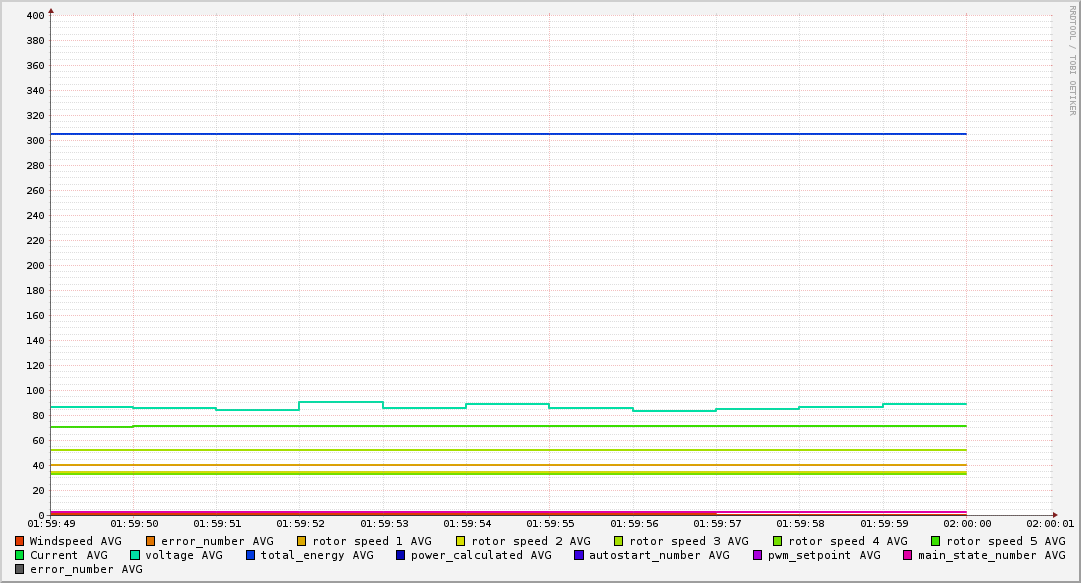Click the rotor speed 4 AVG legend square
The height and width of the screenshot is (583, 1081).
777,541
